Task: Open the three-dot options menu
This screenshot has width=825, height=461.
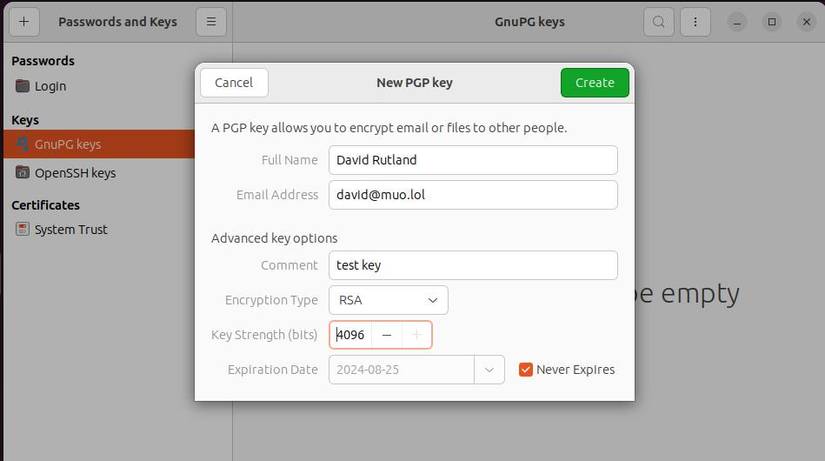Action: 695,21
